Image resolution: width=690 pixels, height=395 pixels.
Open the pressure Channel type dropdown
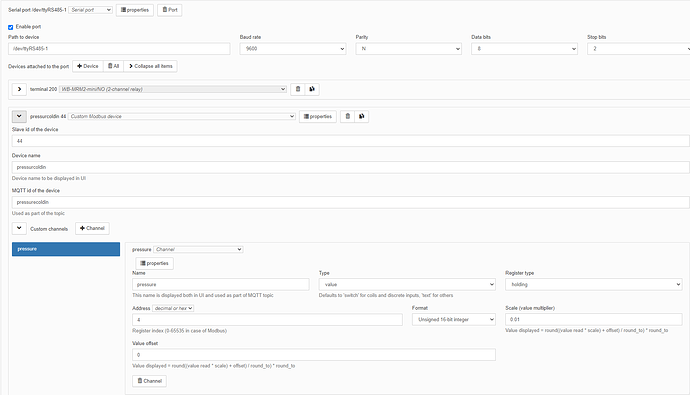click(198, 249)
